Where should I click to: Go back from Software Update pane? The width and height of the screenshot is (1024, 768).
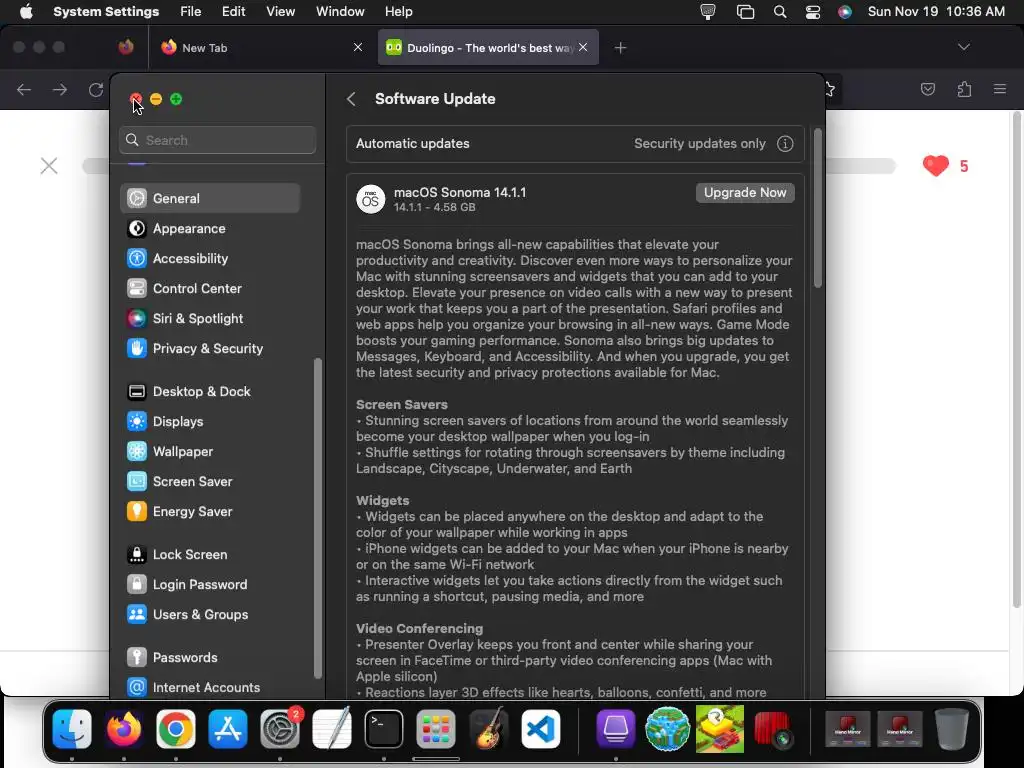351,99
